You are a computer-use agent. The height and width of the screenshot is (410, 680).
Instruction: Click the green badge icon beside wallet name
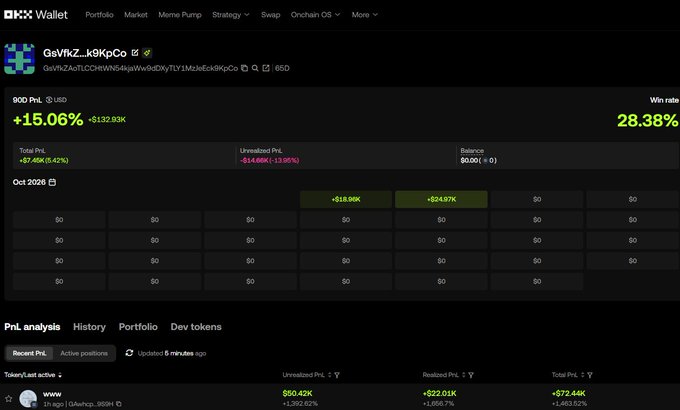[x=147, y=53]
